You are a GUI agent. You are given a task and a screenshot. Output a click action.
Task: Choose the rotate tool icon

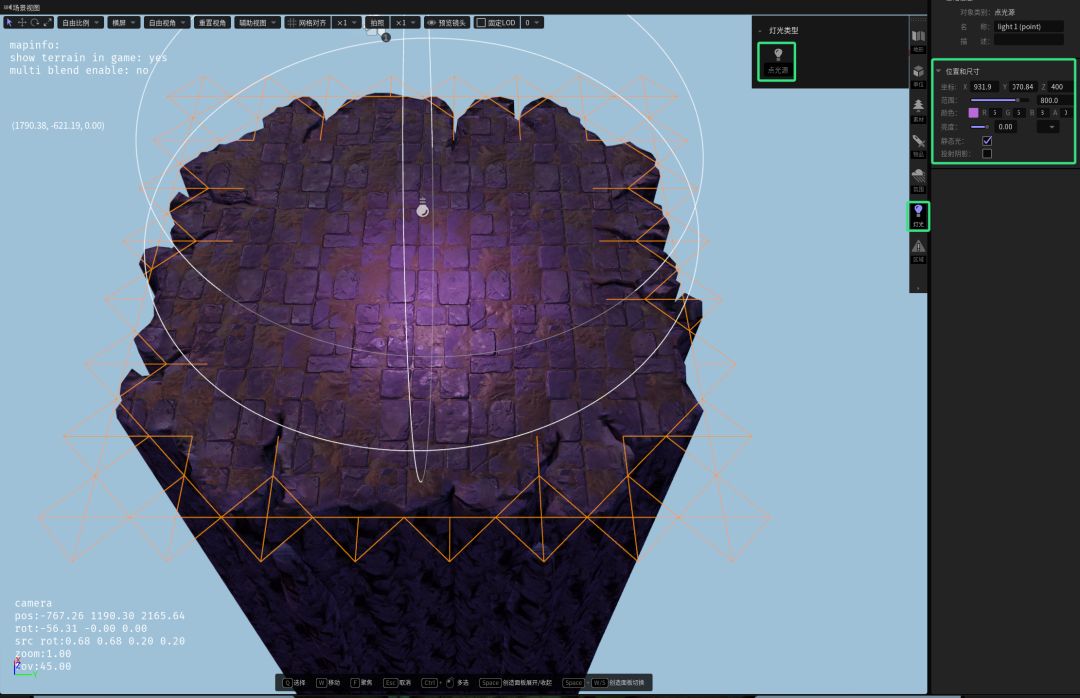(35, 22)
